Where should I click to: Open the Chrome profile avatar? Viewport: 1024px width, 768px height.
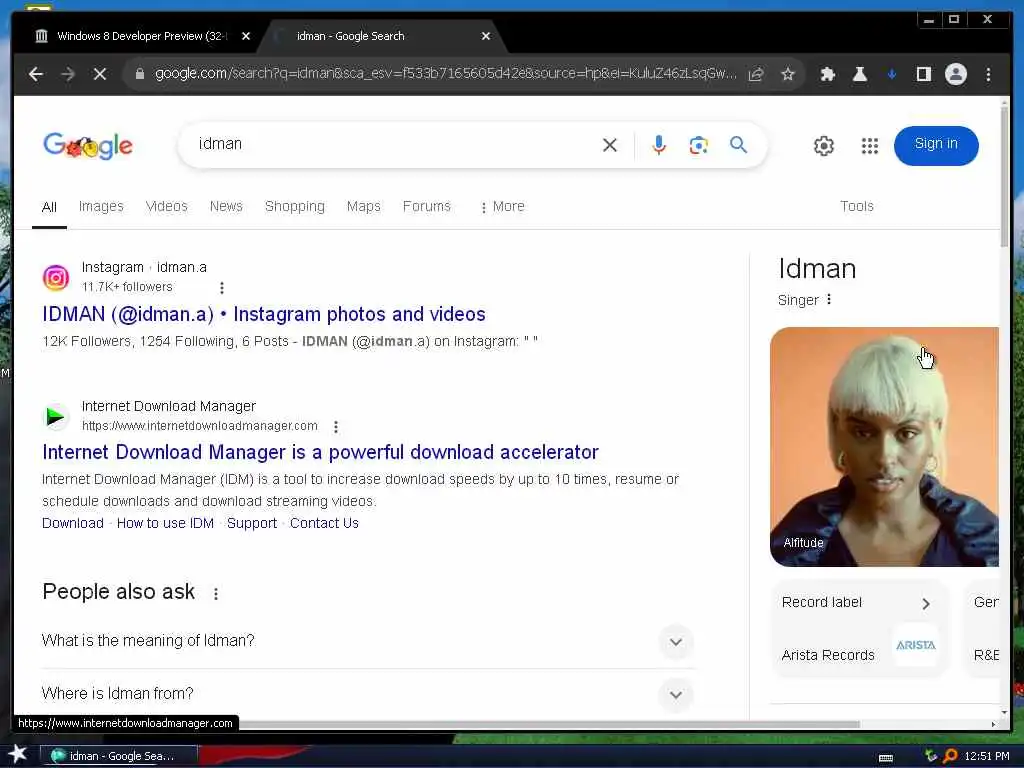(955, 74)
